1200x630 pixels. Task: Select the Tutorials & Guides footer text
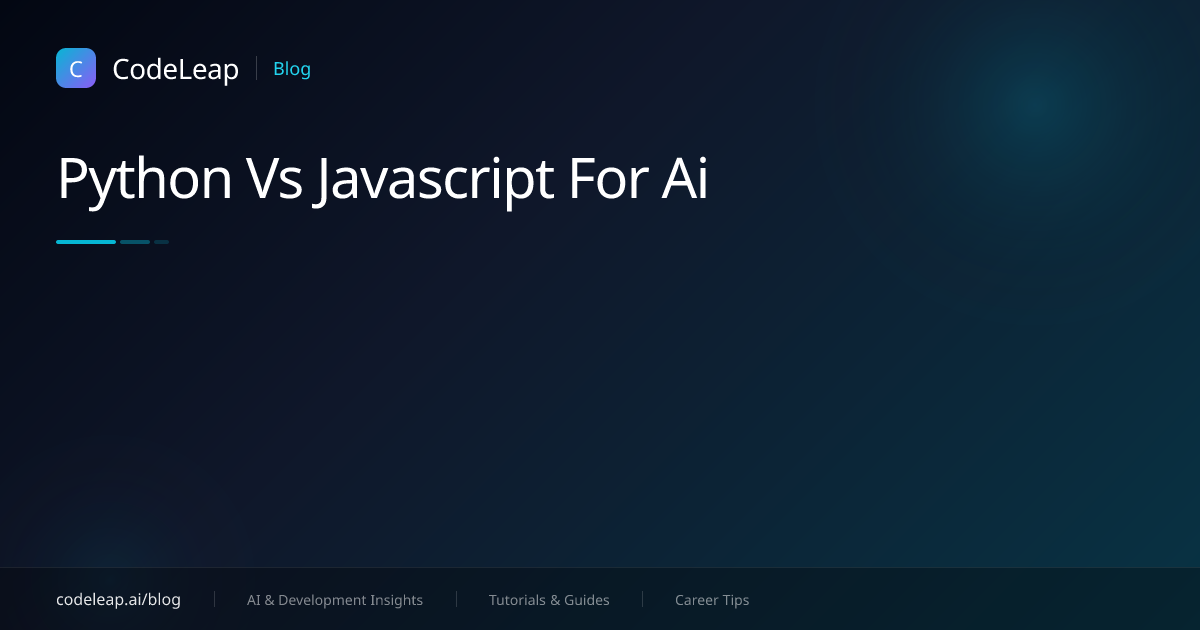pyautogui.click(x=549, y=600)
